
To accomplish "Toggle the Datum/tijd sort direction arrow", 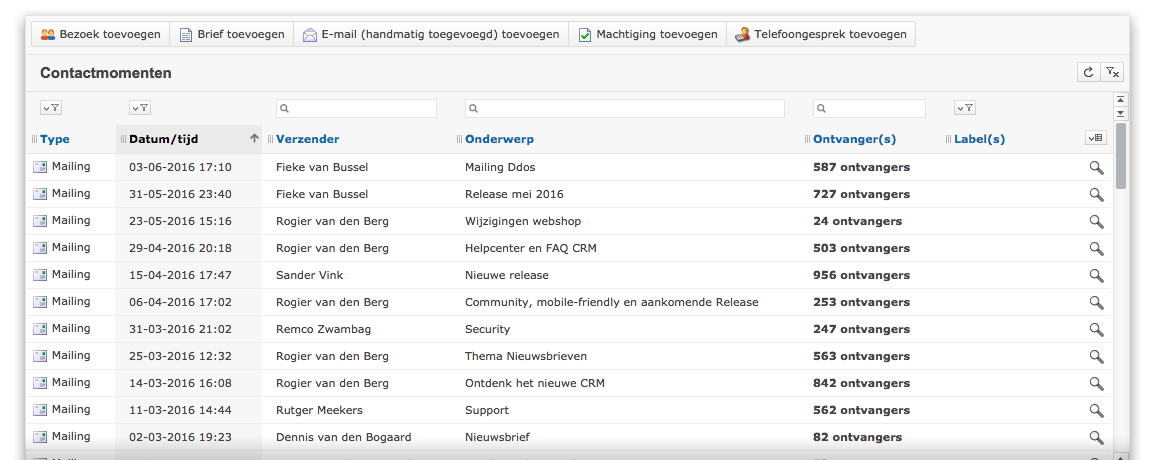I will tap(254, 138).
